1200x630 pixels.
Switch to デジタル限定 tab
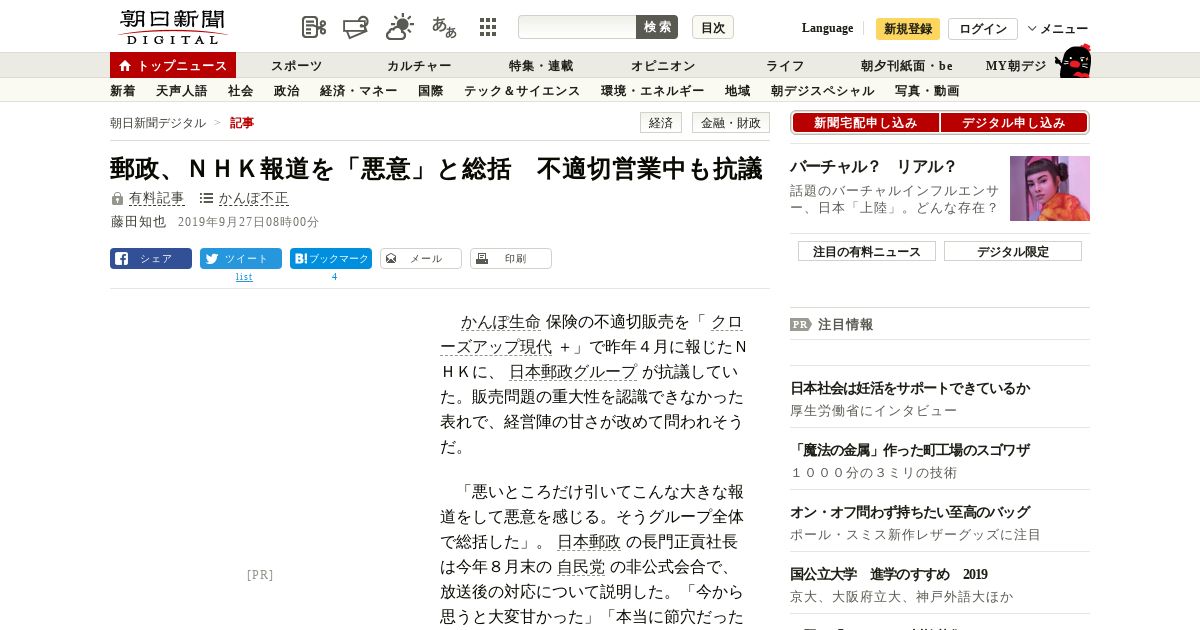point(1013,251)
